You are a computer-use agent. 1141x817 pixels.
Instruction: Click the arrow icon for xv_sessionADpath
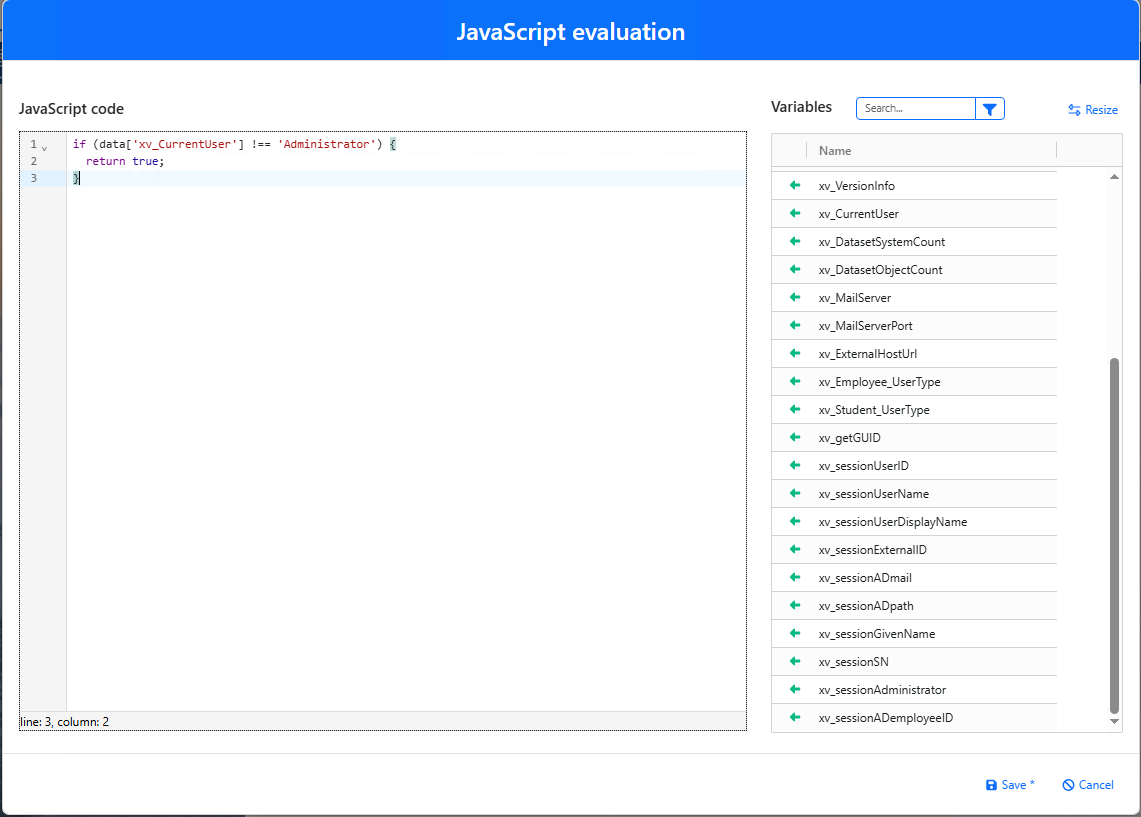[795, 605]
